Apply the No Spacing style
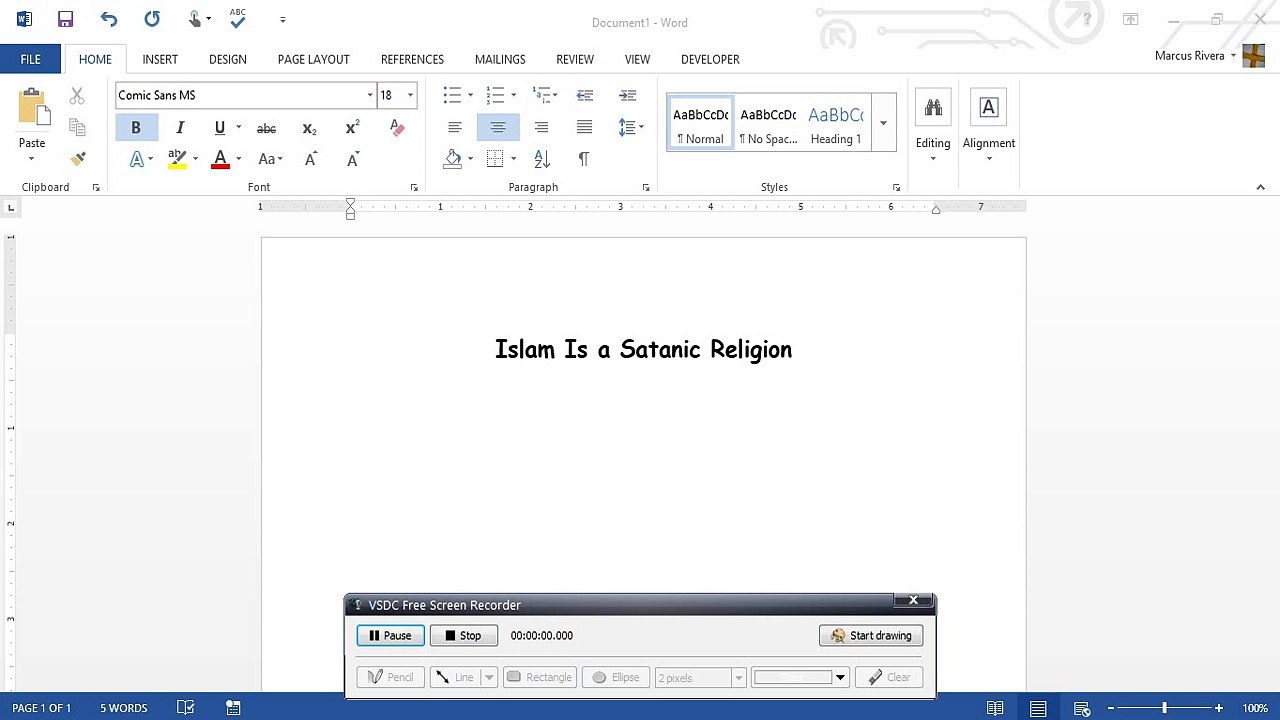1280x720 pixels. tap(768, 123)
